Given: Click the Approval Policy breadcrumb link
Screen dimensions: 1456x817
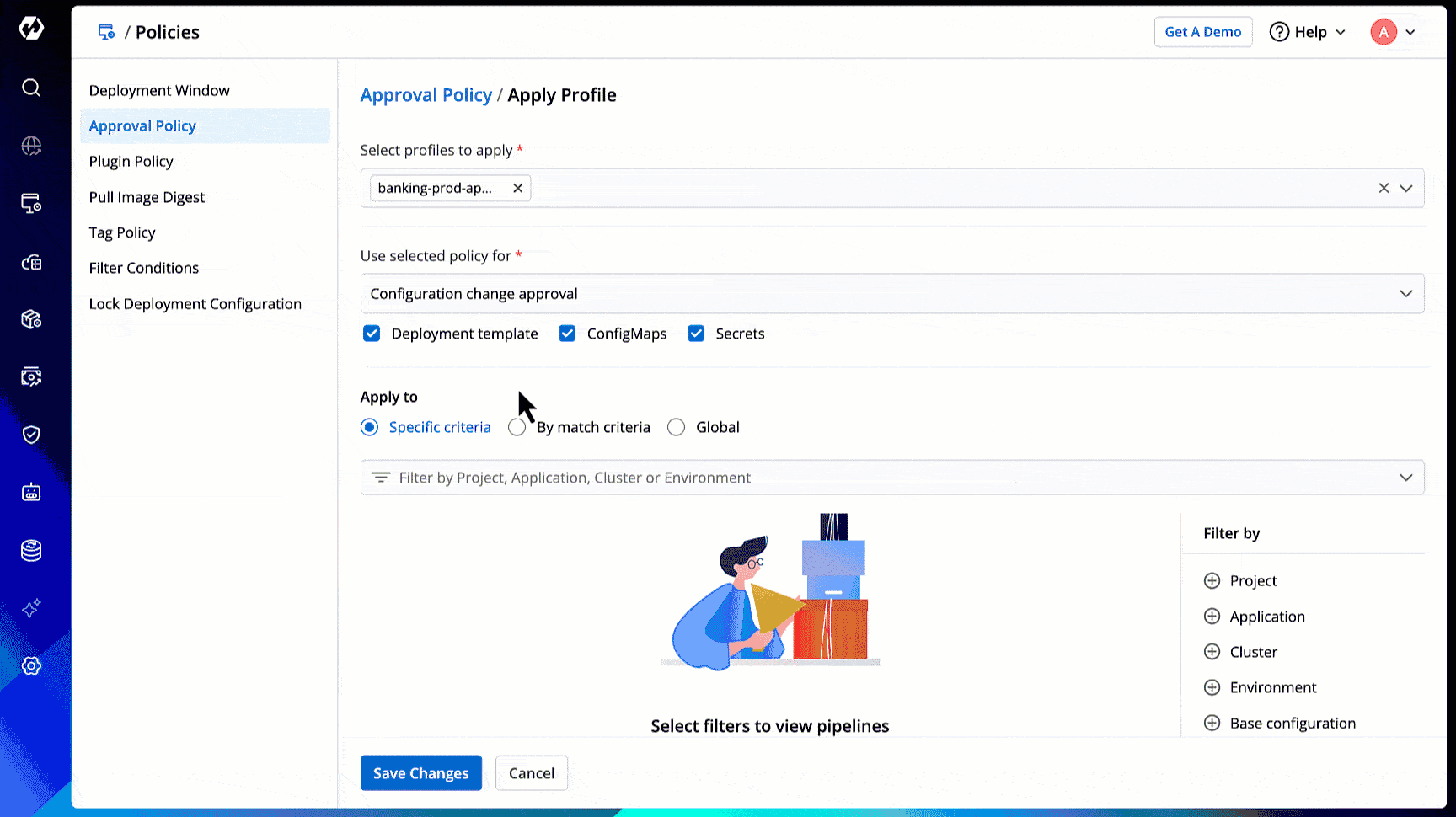Looking at the screenshot, I should coord(426,95).
